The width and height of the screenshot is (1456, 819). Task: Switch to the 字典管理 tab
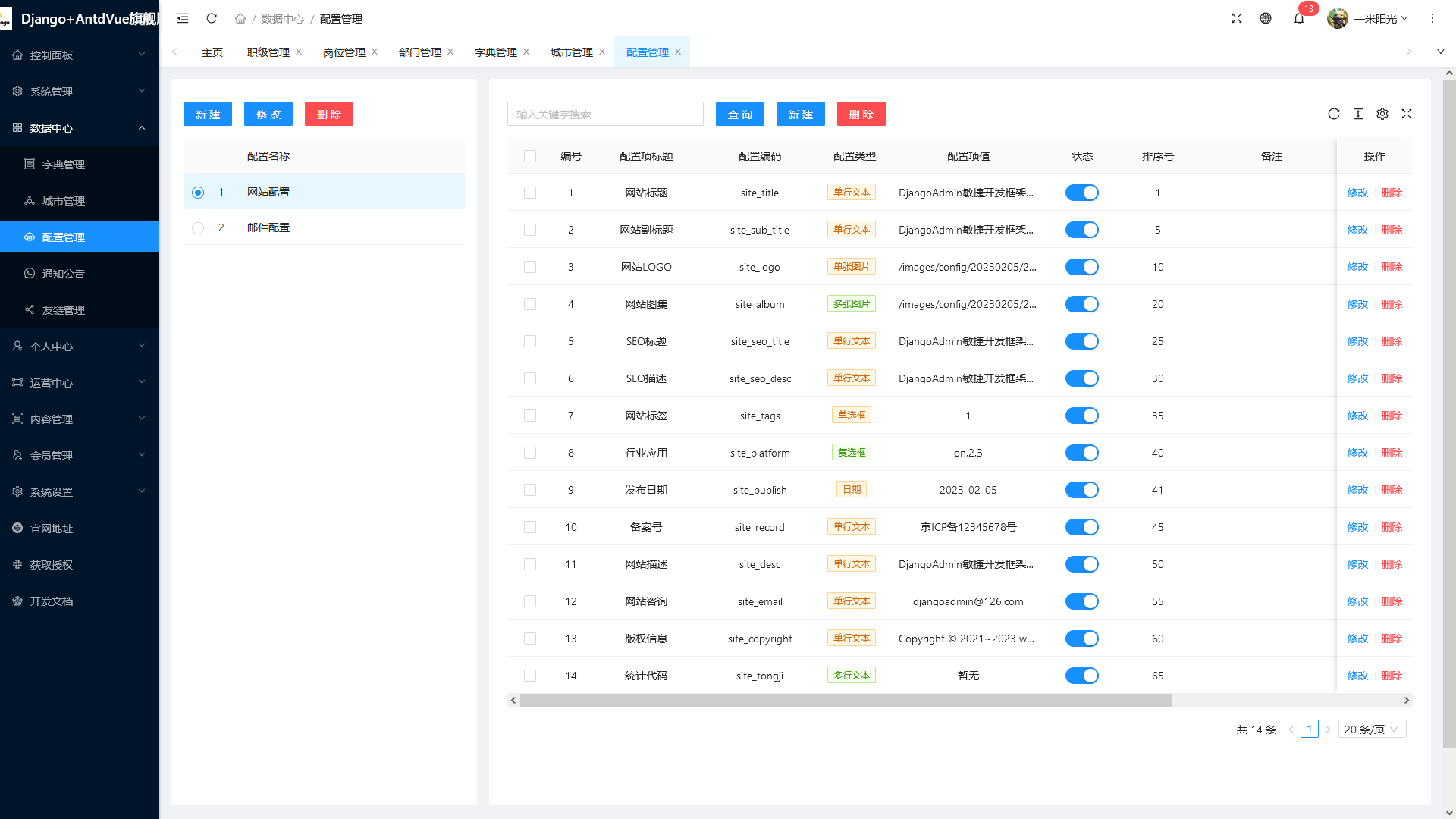495,52
